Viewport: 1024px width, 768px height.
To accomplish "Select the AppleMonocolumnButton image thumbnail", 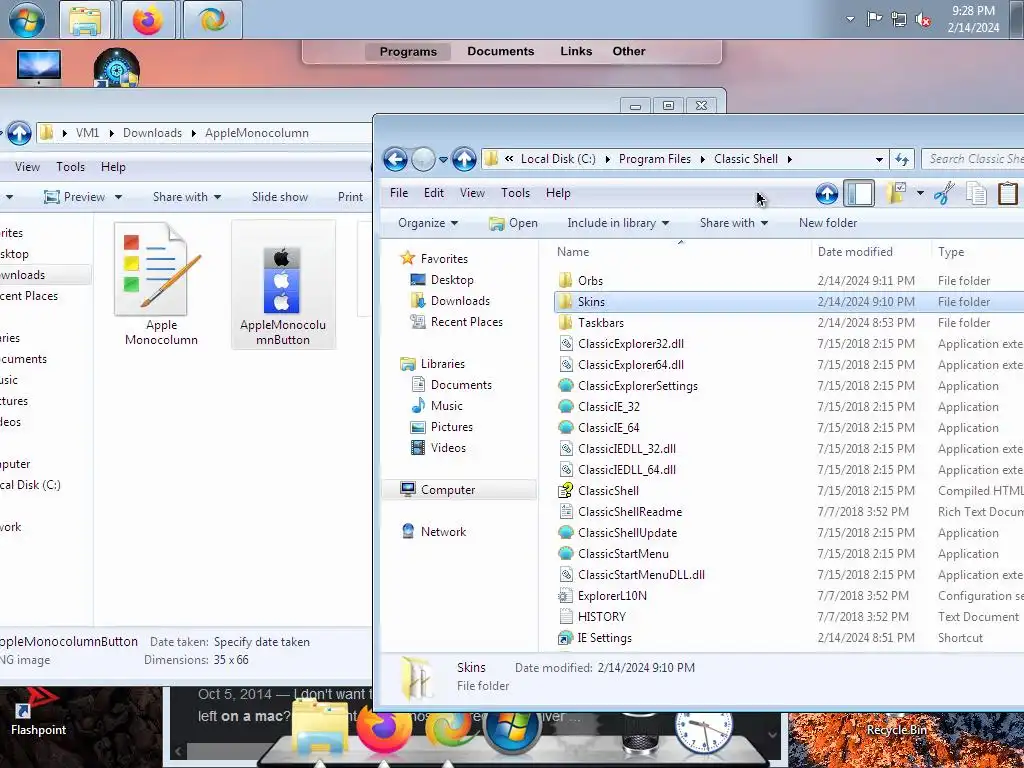I will (283, 284).
